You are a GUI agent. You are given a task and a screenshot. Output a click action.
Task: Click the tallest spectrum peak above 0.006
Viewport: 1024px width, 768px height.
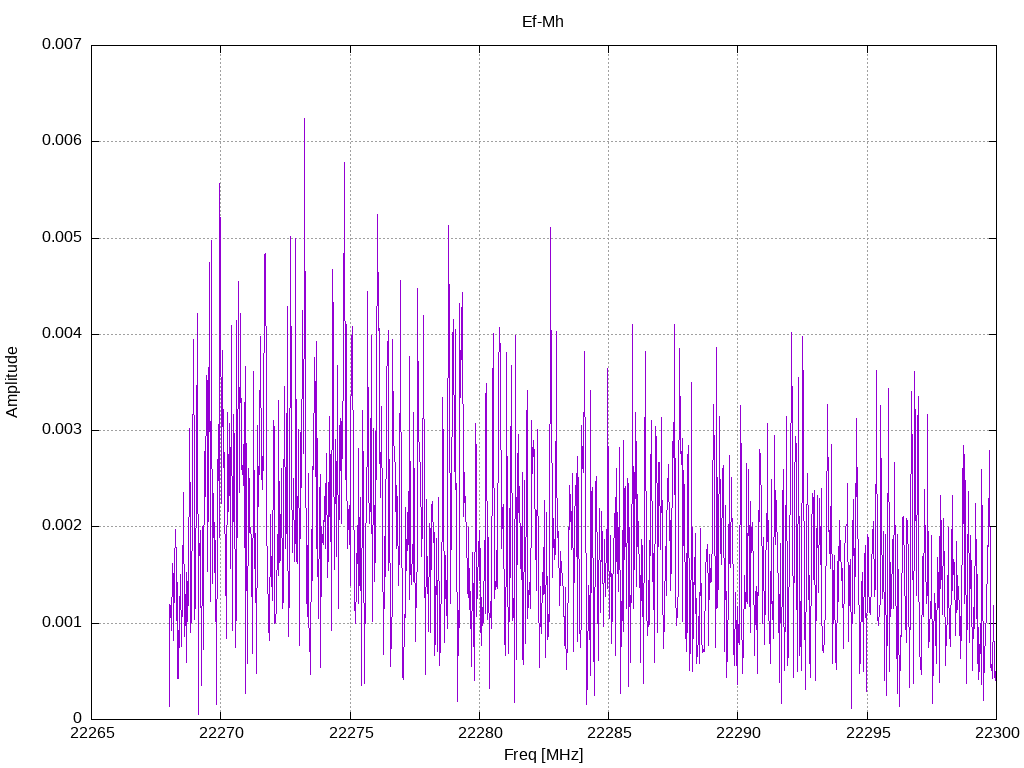(304, 121)
